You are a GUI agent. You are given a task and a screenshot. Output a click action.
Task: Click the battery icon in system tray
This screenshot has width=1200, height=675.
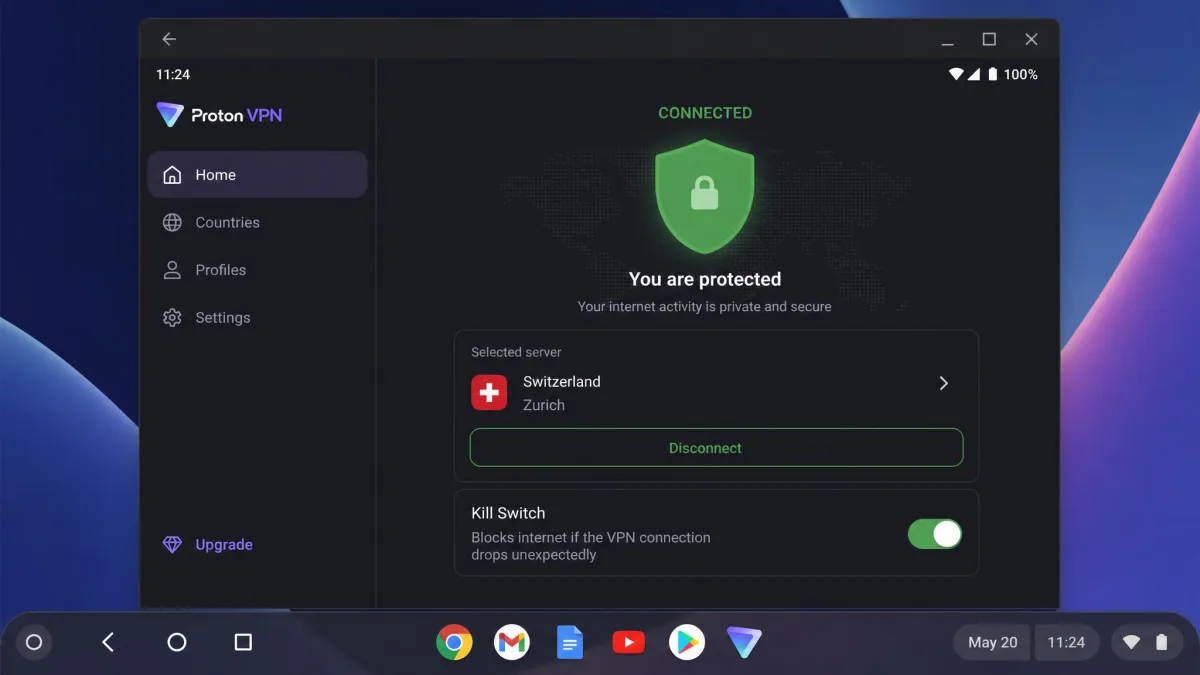coord(1161,642)
